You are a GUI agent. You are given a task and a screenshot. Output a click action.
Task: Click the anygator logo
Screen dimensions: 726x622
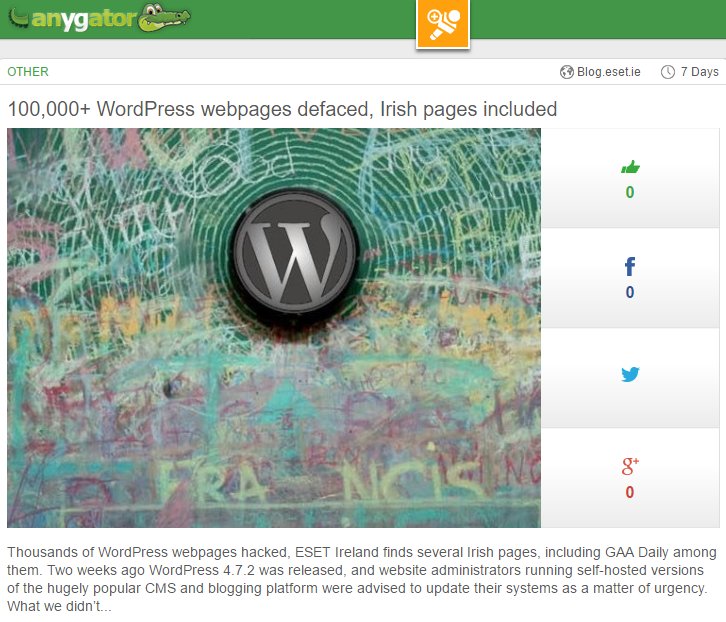100,19
